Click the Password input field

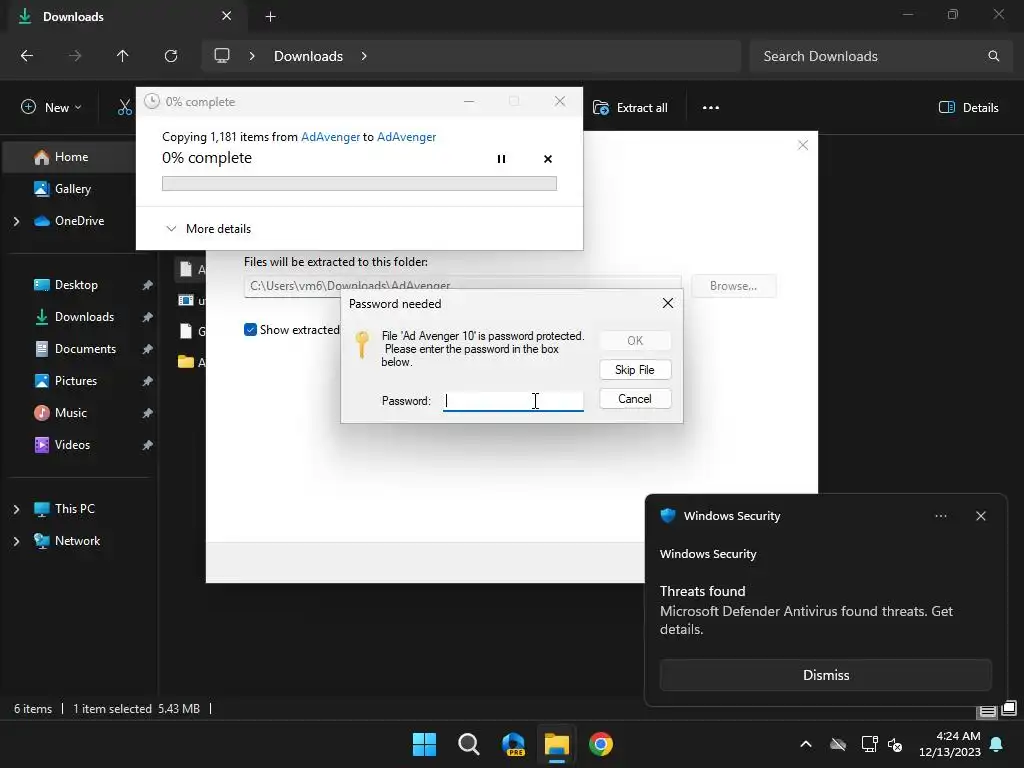click(513, 401)
